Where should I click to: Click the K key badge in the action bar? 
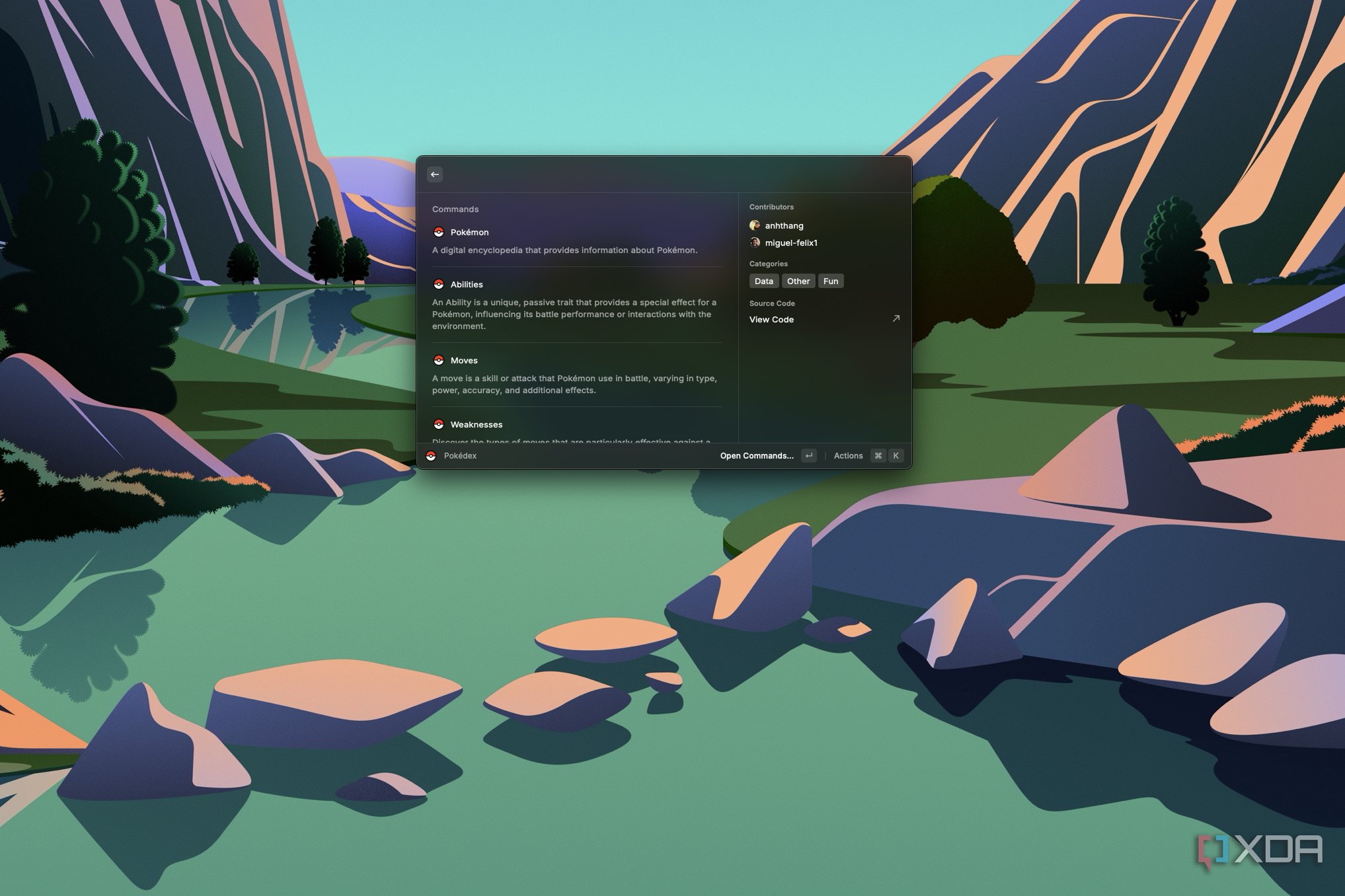pyautogui.click(x=896, y=456)
